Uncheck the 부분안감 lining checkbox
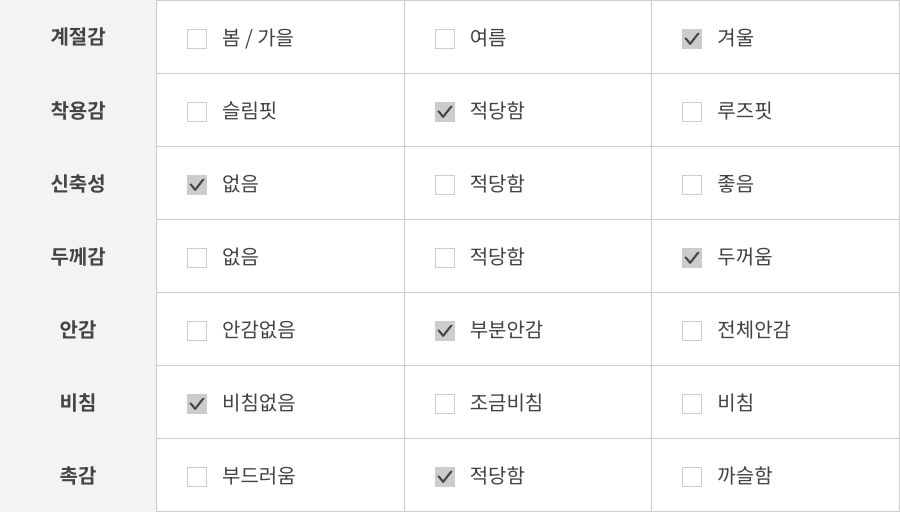Image resolution: width=900 pixels, height=512 pixels. pyautogui.click(x=445, y=331)
